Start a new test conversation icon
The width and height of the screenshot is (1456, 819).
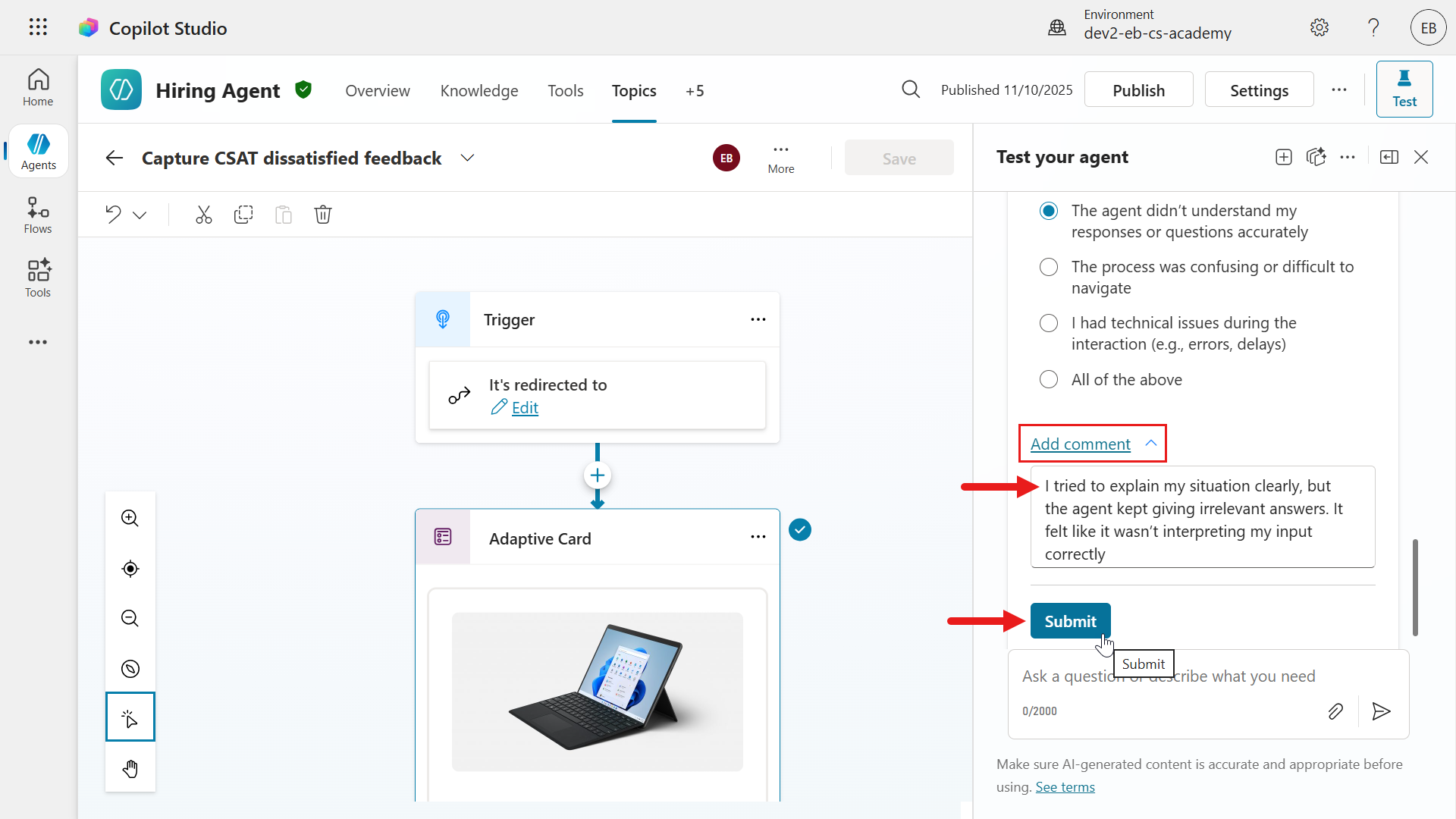coord(1283,157)
